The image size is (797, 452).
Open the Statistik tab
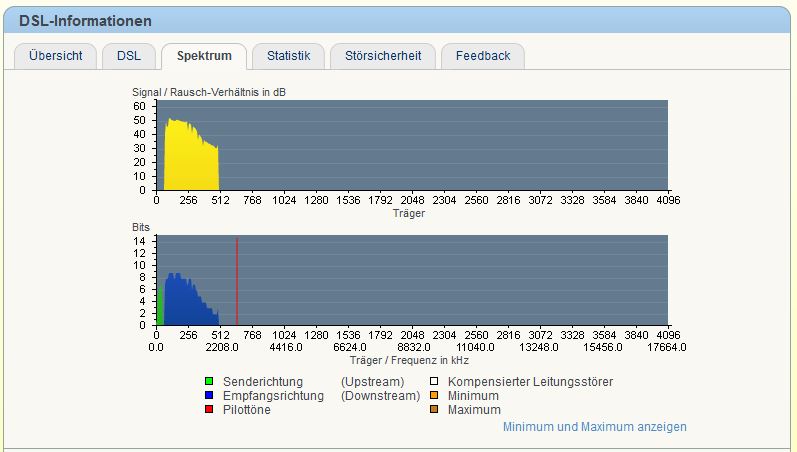[x=288, y=56]
